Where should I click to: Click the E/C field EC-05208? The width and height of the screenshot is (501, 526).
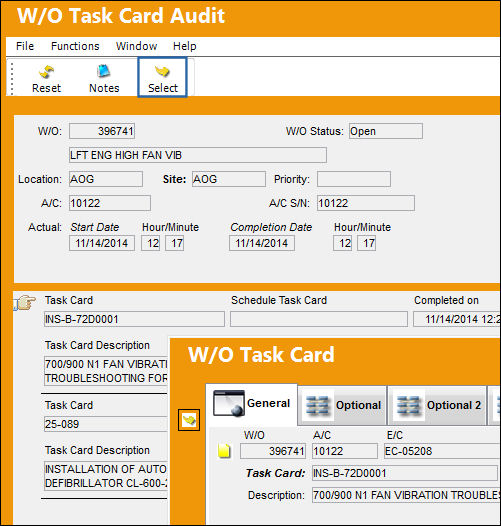tap(442, 451)
